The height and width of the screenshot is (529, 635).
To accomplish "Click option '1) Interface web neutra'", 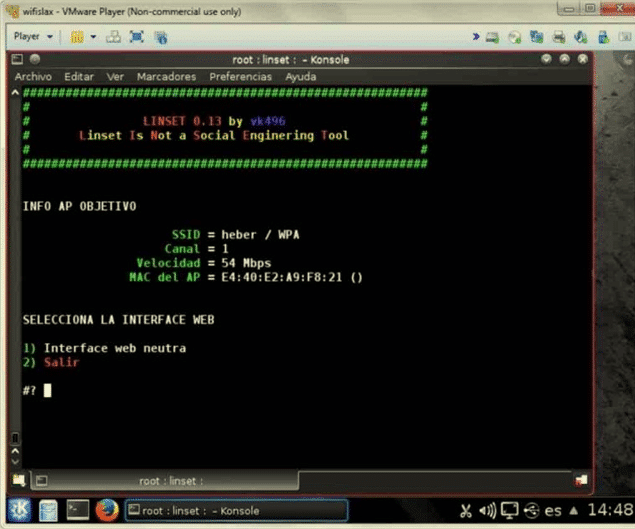I will click(x=104, y=348).
